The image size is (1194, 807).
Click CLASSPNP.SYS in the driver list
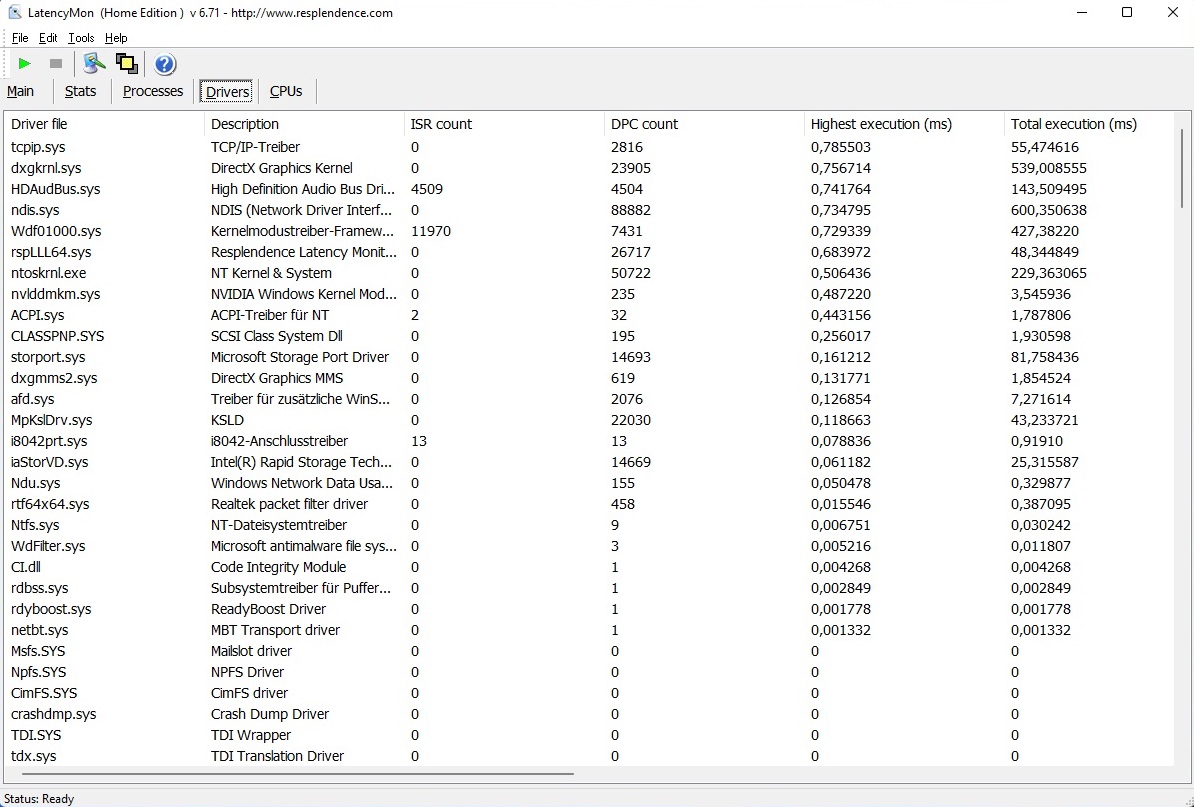[x=590, y=336]
